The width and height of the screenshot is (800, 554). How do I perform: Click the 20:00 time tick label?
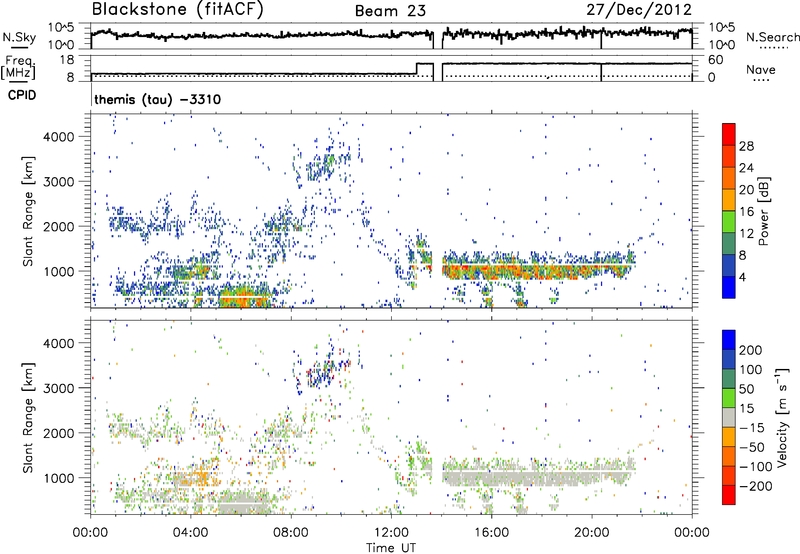[x=591, y=533]
